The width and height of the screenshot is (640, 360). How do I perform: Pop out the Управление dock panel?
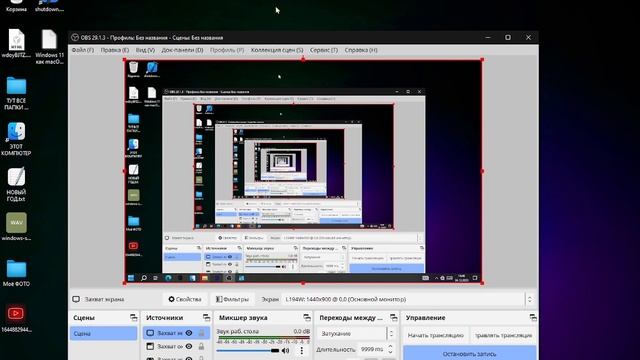click(533, 318)
